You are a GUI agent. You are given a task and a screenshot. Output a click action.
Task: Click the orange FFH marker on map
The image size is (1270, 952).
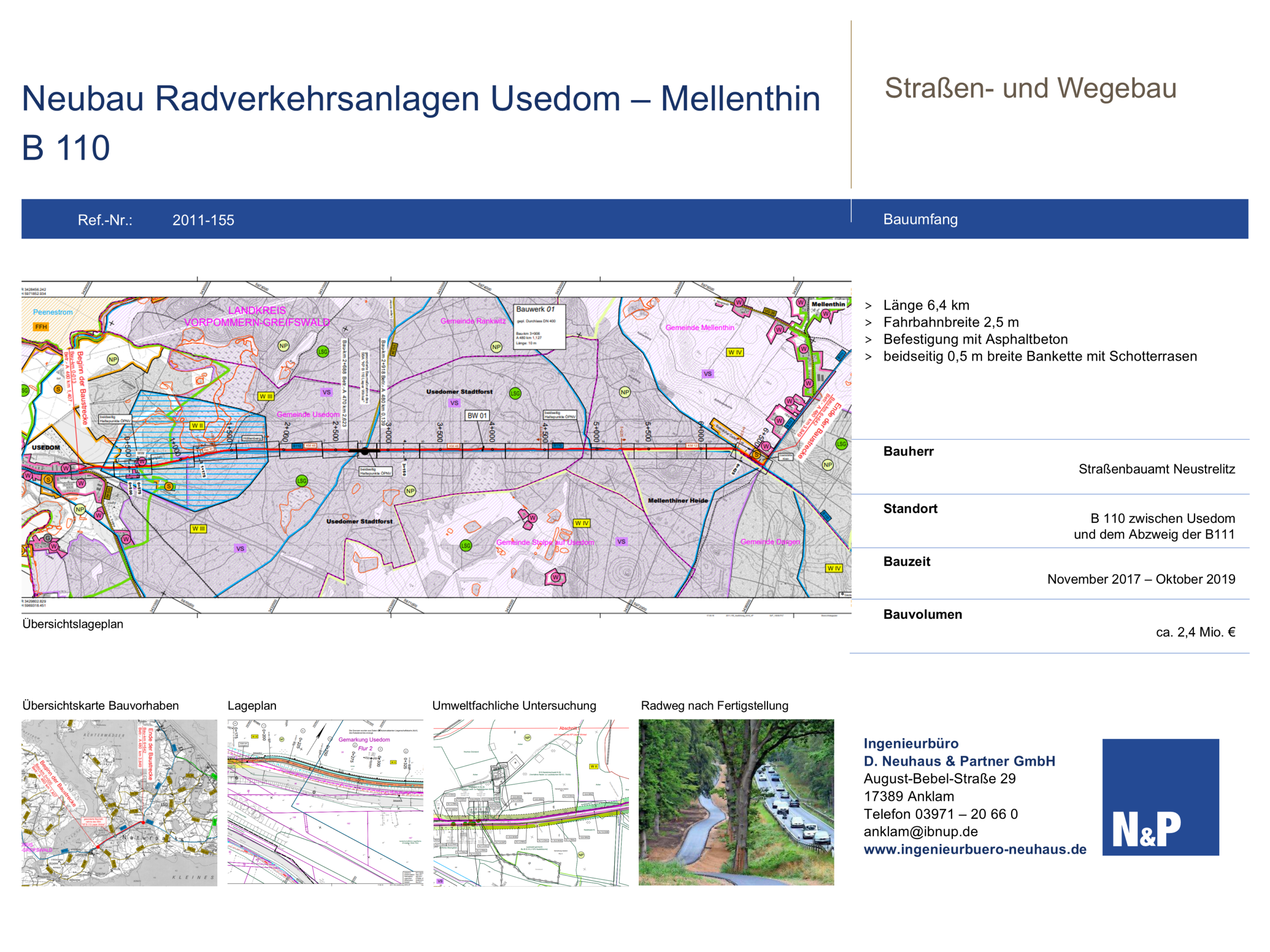[41, 327]
